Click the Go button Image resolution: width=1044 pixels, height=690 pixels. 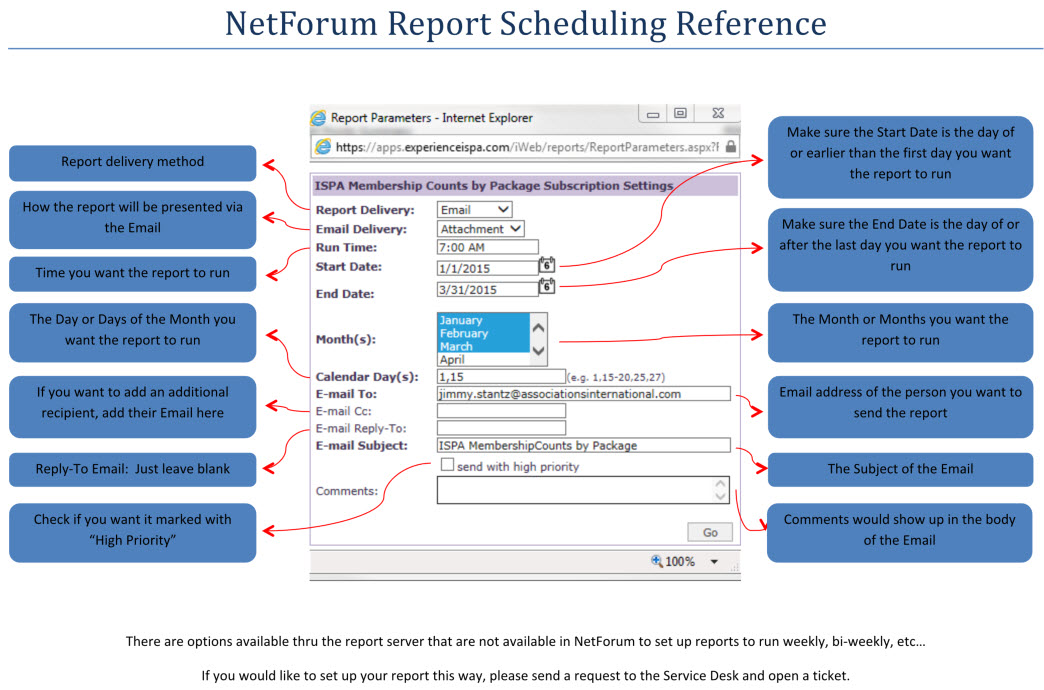(710, 532)
